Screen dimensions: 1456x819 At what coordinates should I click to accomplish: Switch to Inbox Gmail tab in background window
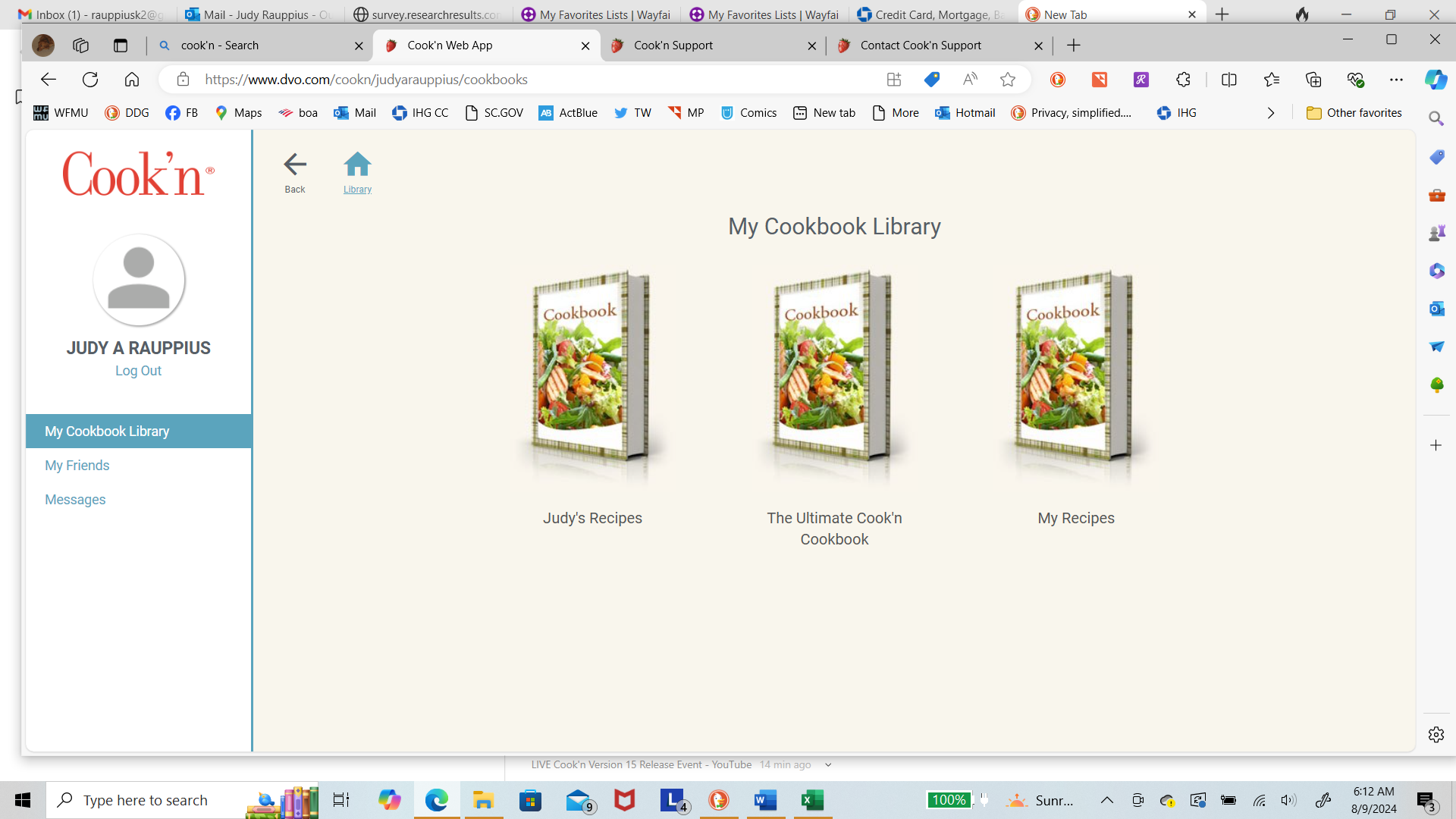91,14
